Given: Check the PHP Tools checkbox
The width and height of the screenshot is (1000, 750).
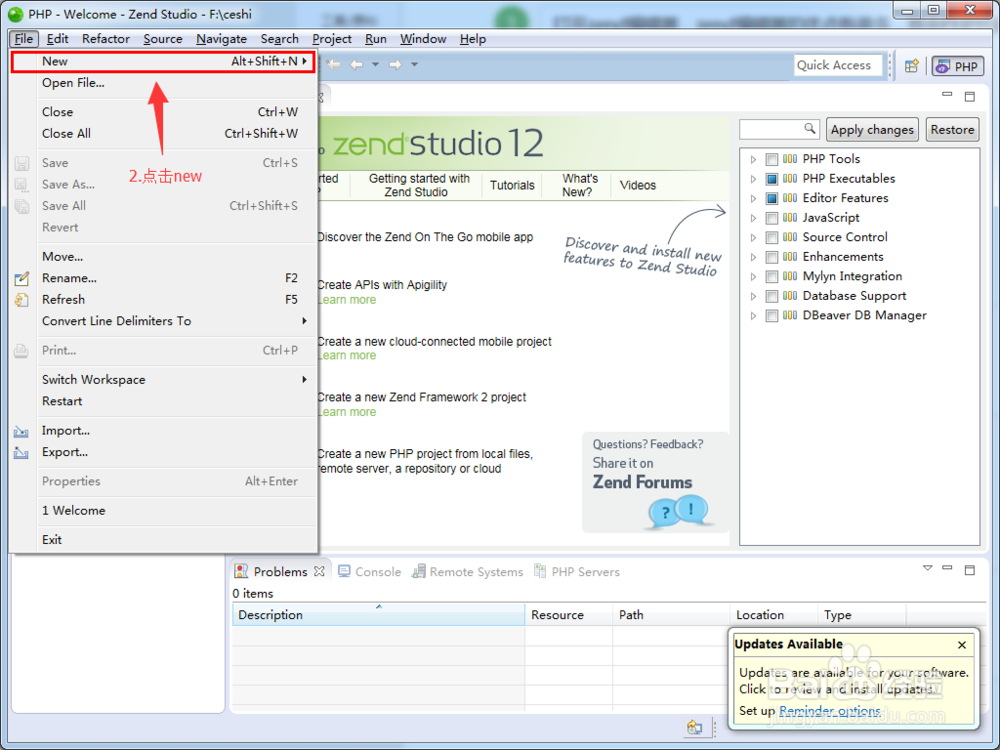Looking at the screenshot, I should click(772, 159).
